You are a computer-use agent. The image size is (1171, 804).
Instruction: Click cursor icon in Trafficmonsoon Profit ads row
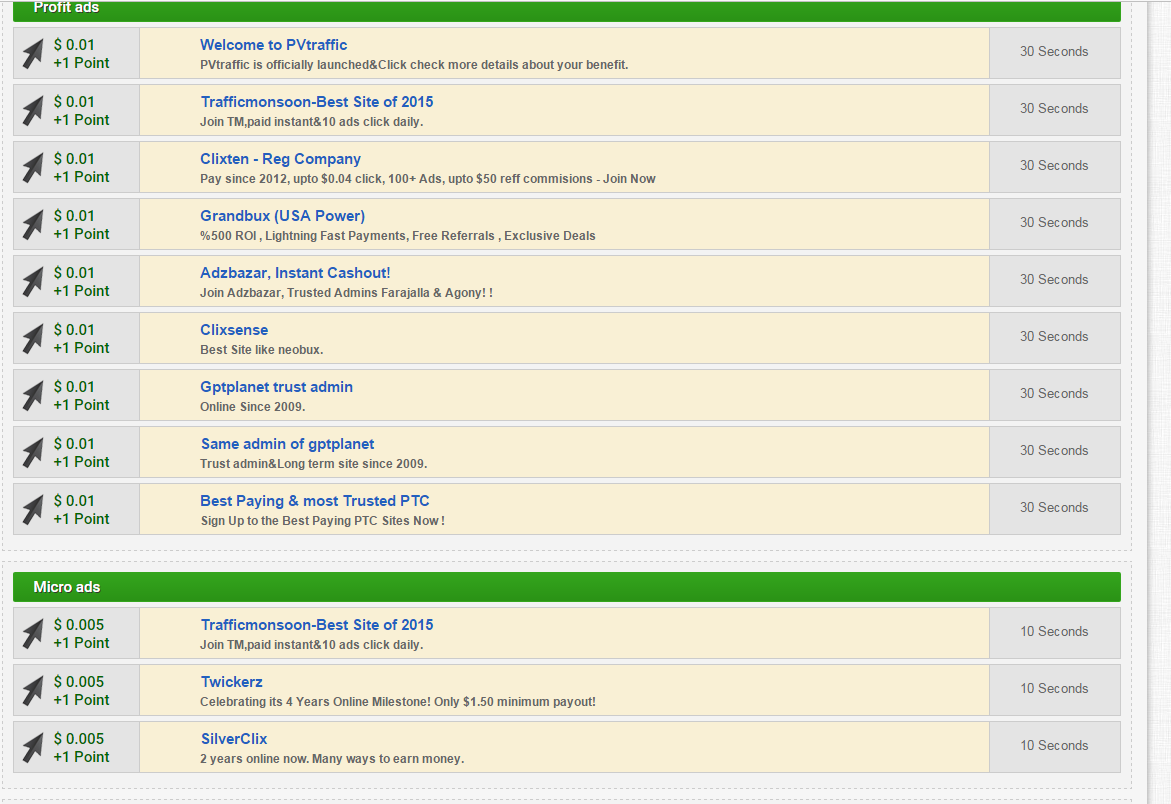tap(33, 110)
